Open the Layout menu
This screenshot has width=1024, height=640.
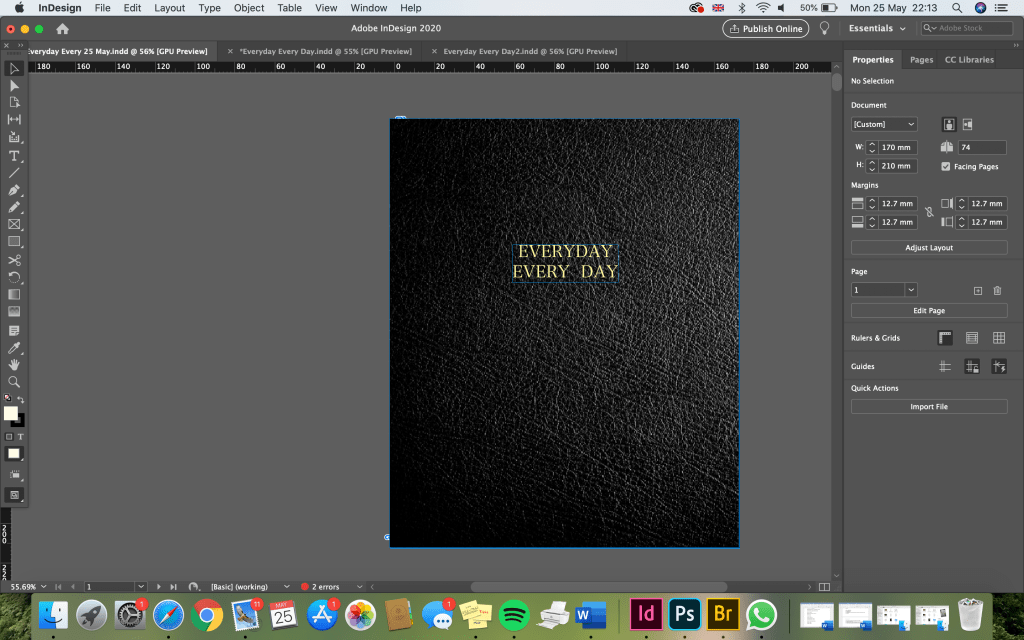tap(169, 8)
